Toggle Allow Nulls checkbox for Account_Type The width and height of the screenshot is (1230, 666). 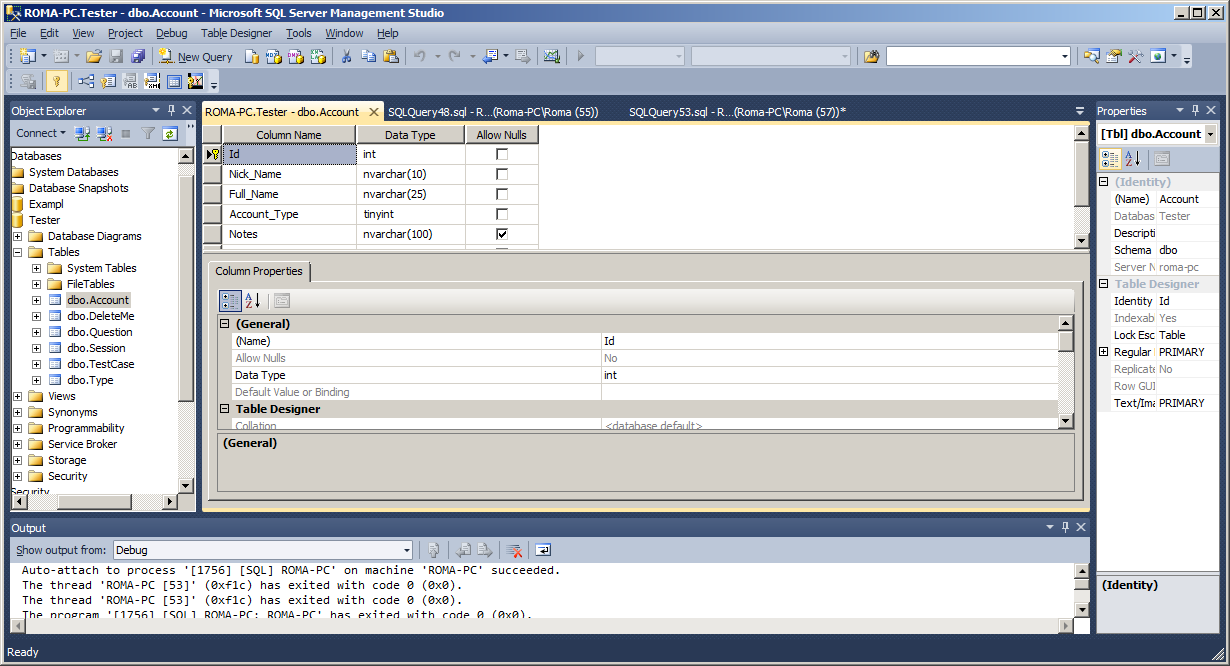pyautogui.click(x=502, y=214)
